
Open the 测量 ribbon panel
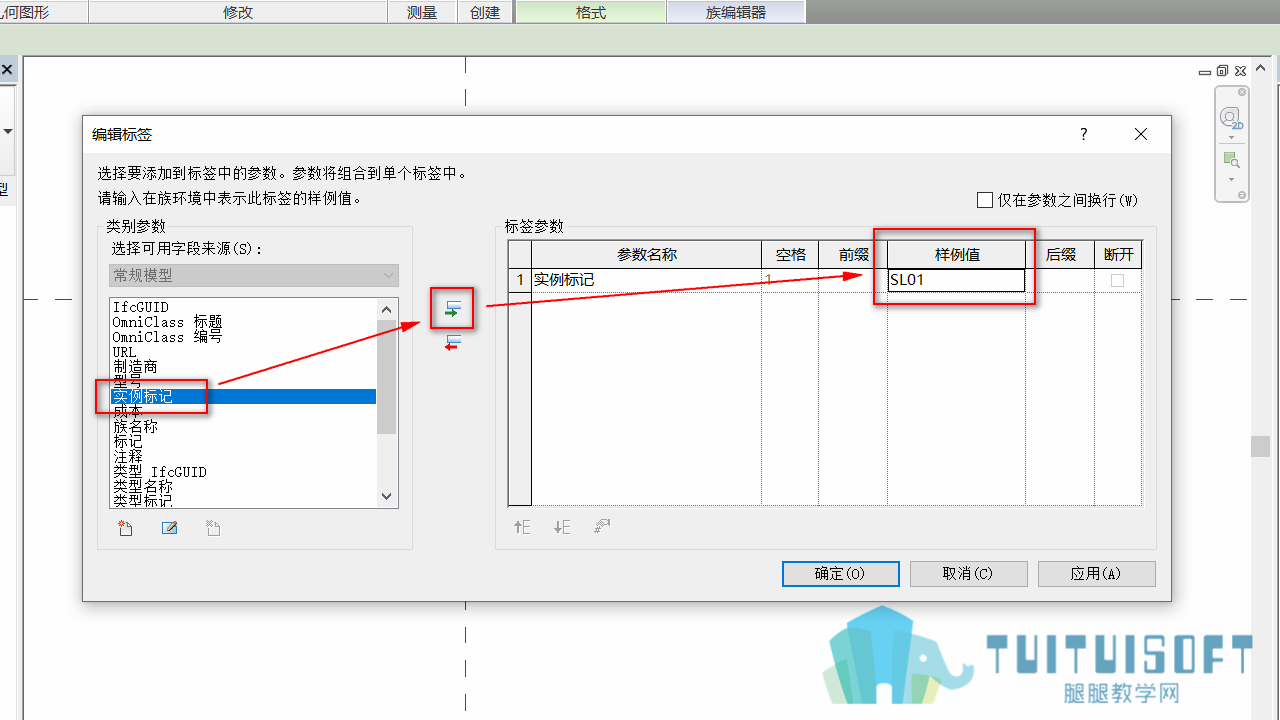point(422,12)
